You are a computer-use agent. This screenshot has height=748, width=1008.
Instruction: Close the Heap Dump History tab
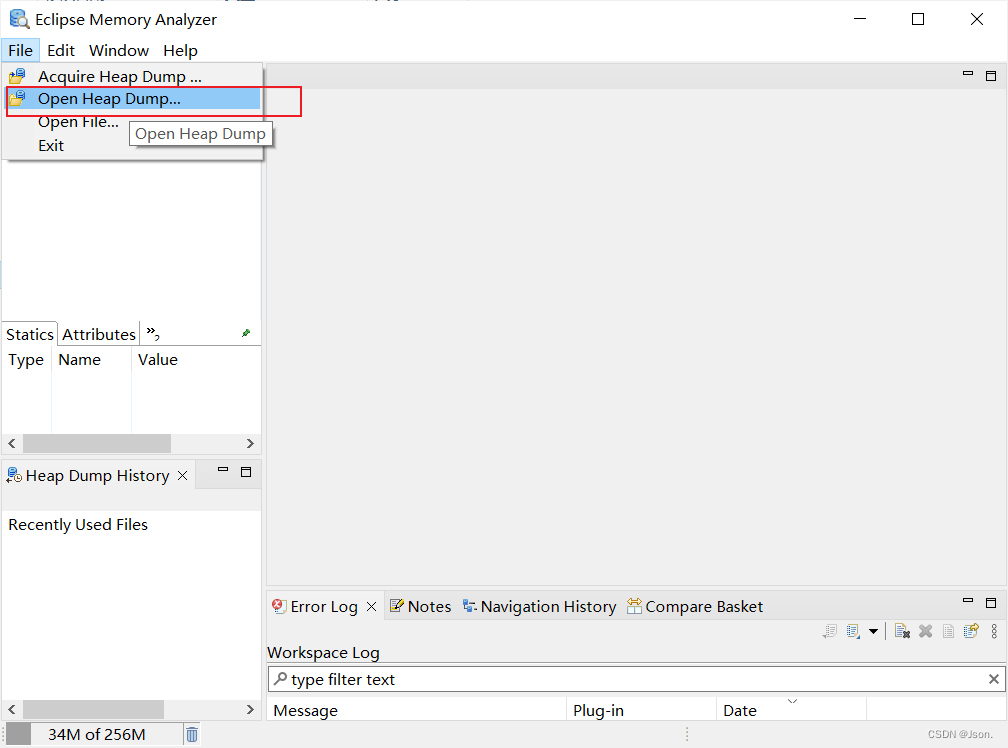click(183, 476)
